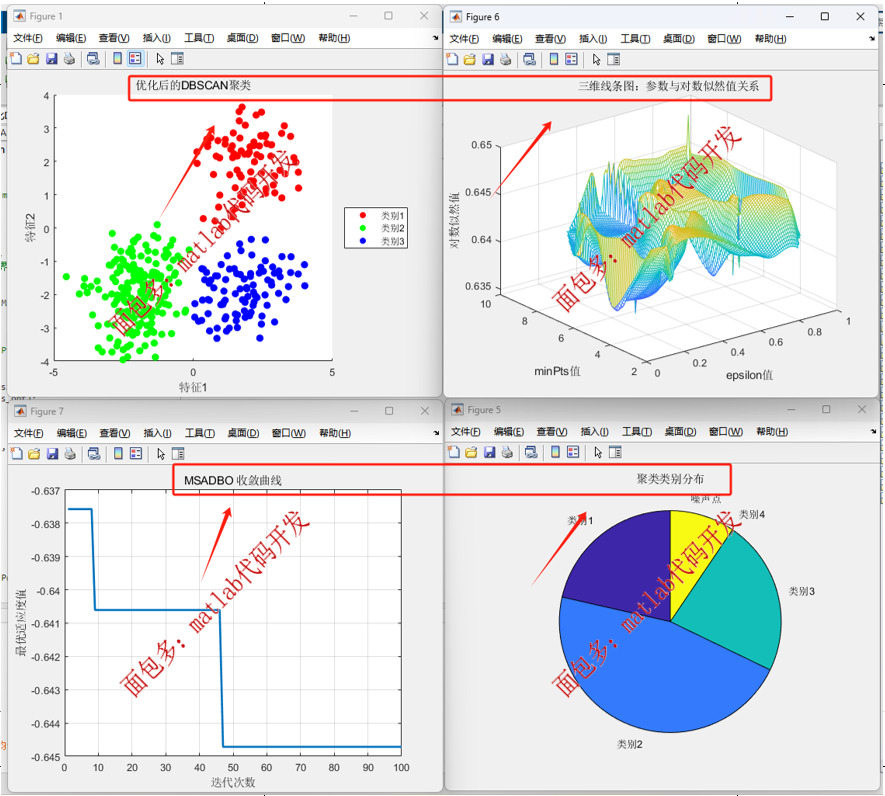
Task: Toggle Insert Legend in Figure 6 toolbar
Action: [x=571, y=59]
